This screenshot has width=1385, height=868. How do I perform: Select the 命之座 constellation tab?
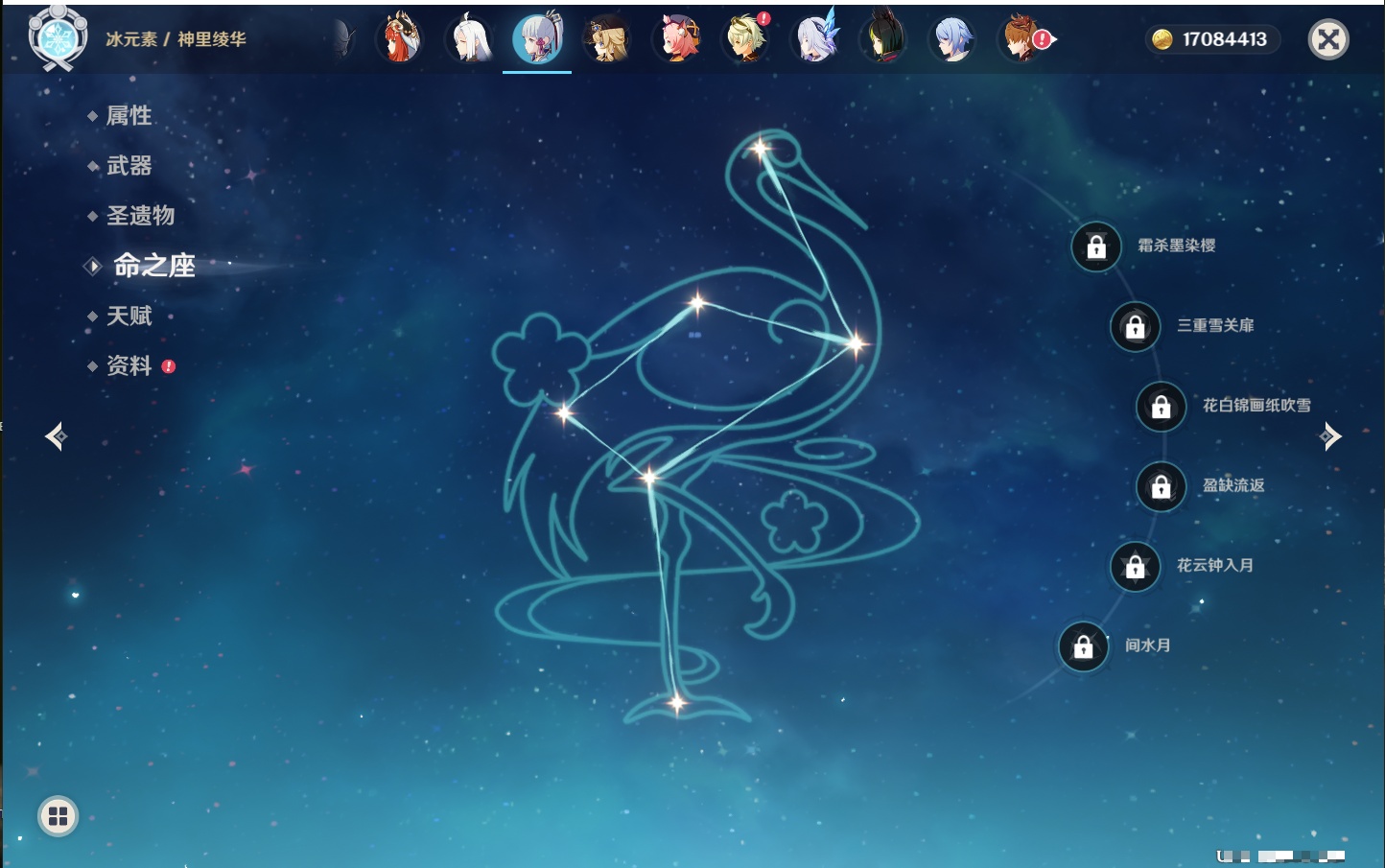click(x=153, y=266)
